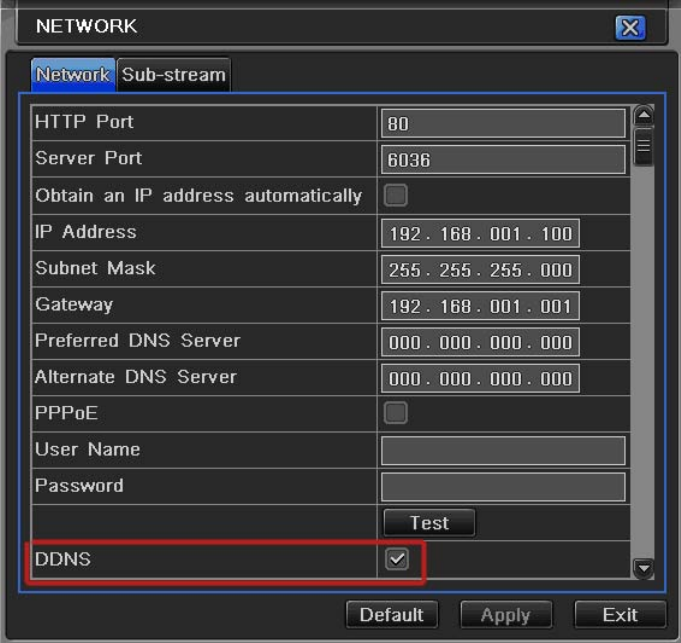681x643 pixels.
Task: Click the Subnet Mask label
Action: 96,268
